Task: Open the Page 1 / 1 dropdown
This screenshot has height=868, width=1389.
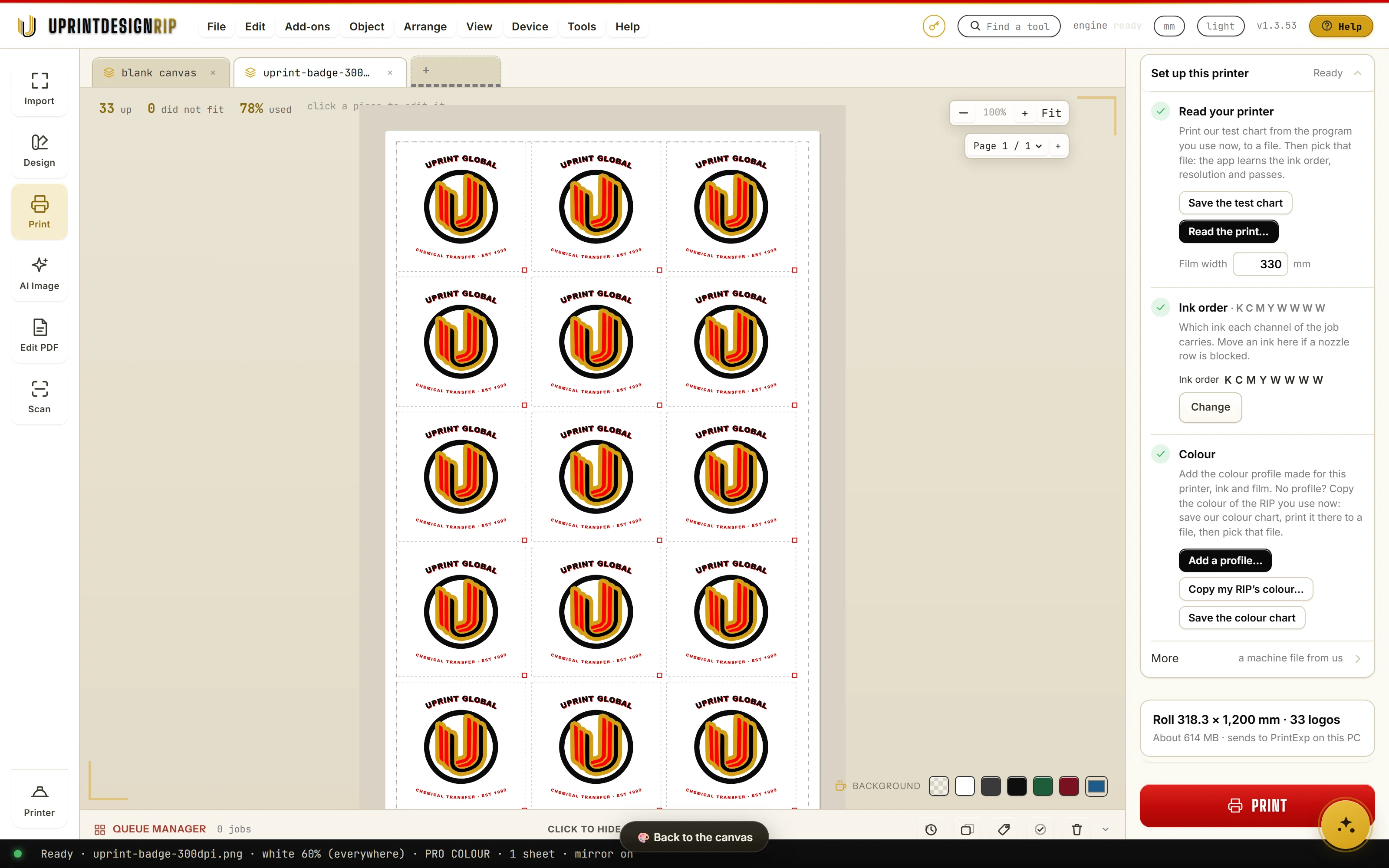Action: tap(1007, 146)
